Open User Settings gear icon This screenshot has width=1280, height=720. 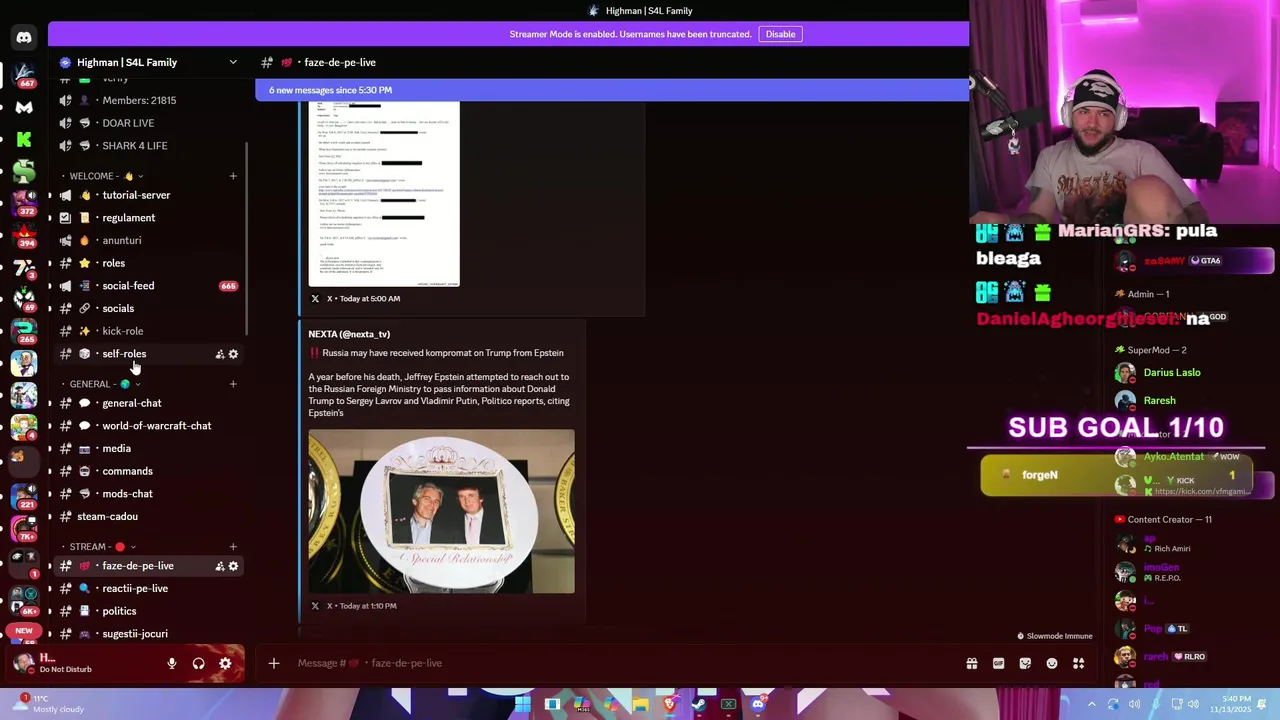tap(225, 663)
